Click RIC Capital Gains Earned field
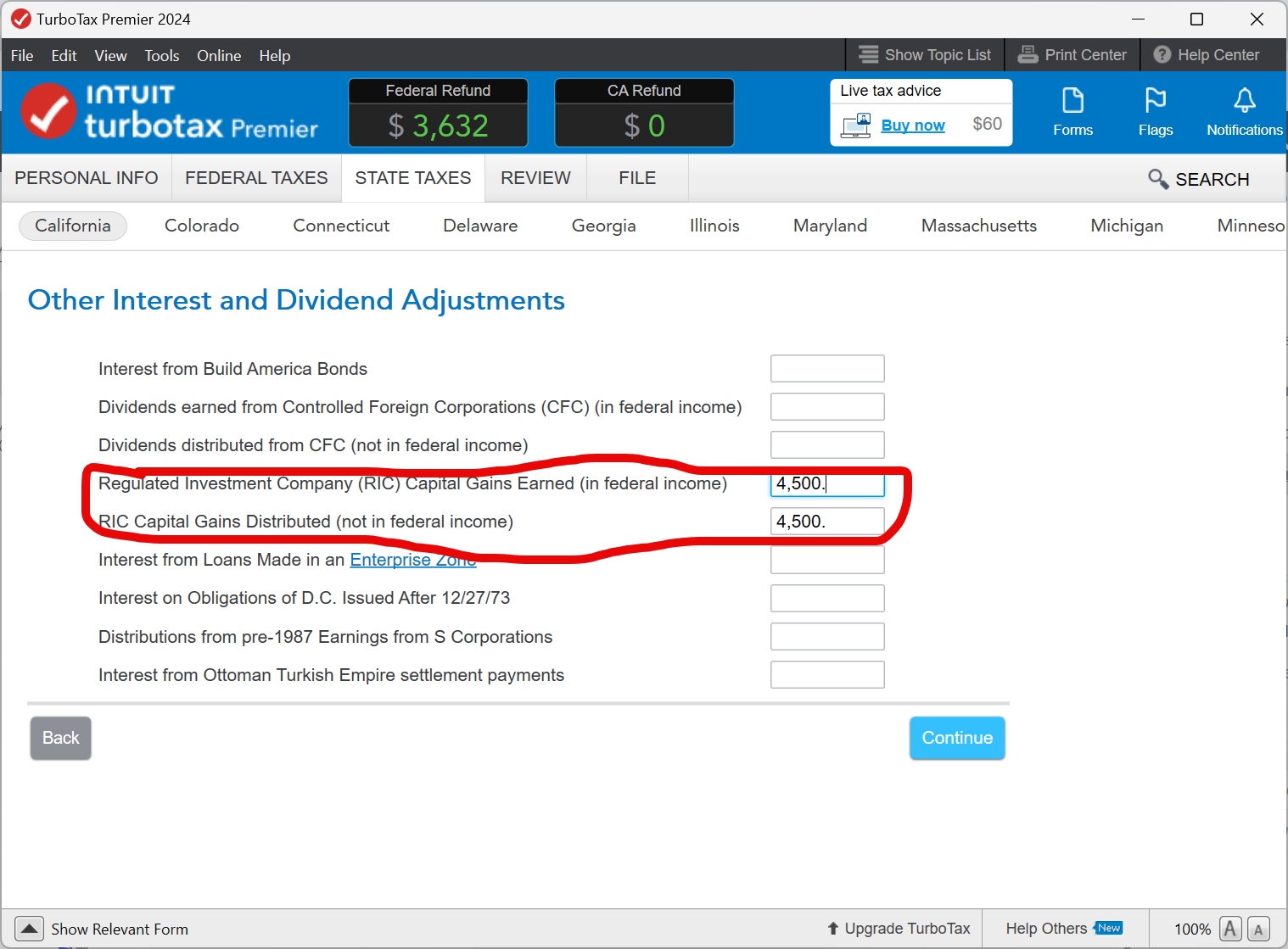Viewport: 1288px width, 949px height. [827, 483]
